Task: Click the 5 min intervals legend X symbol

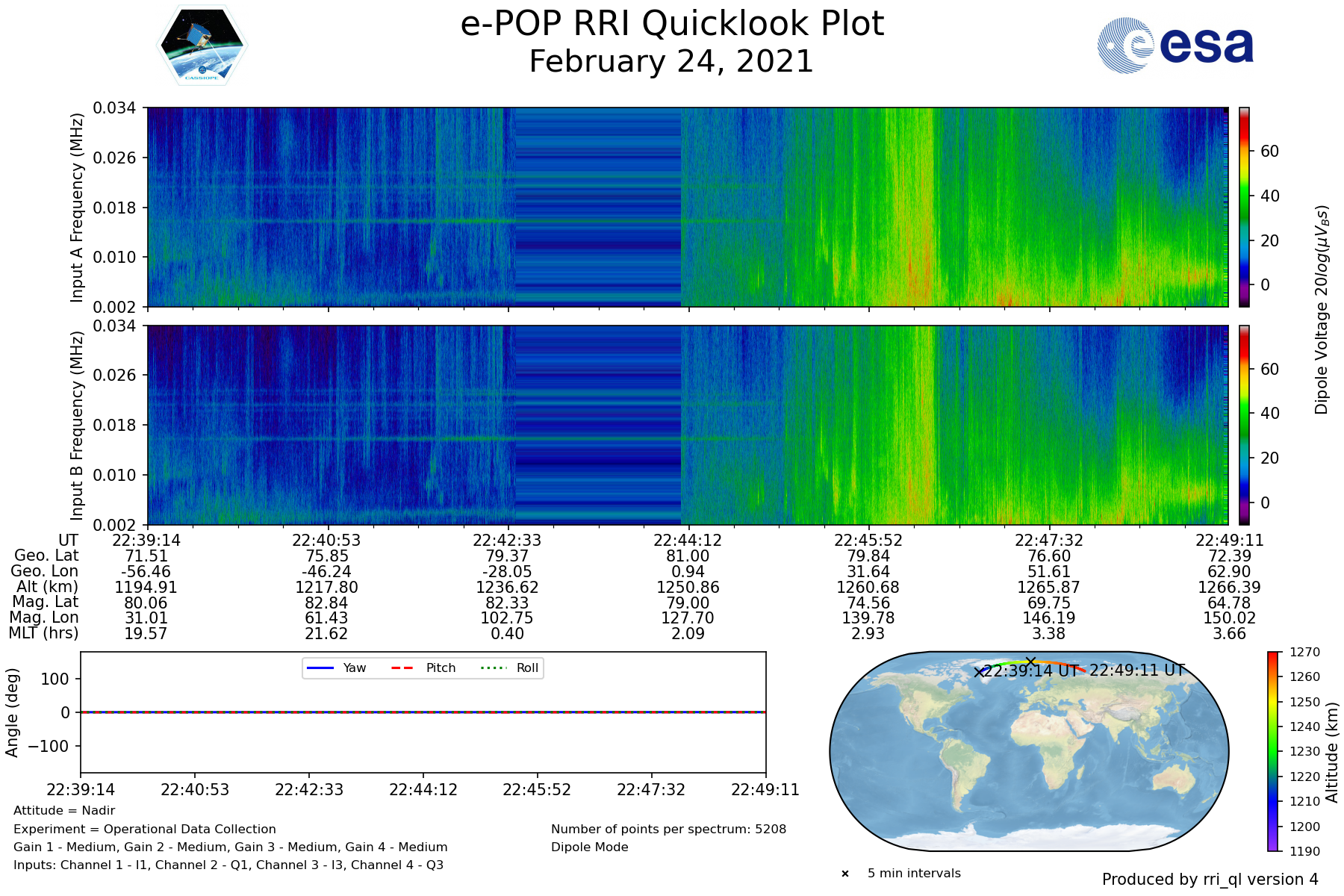Action: coord(845,874)
